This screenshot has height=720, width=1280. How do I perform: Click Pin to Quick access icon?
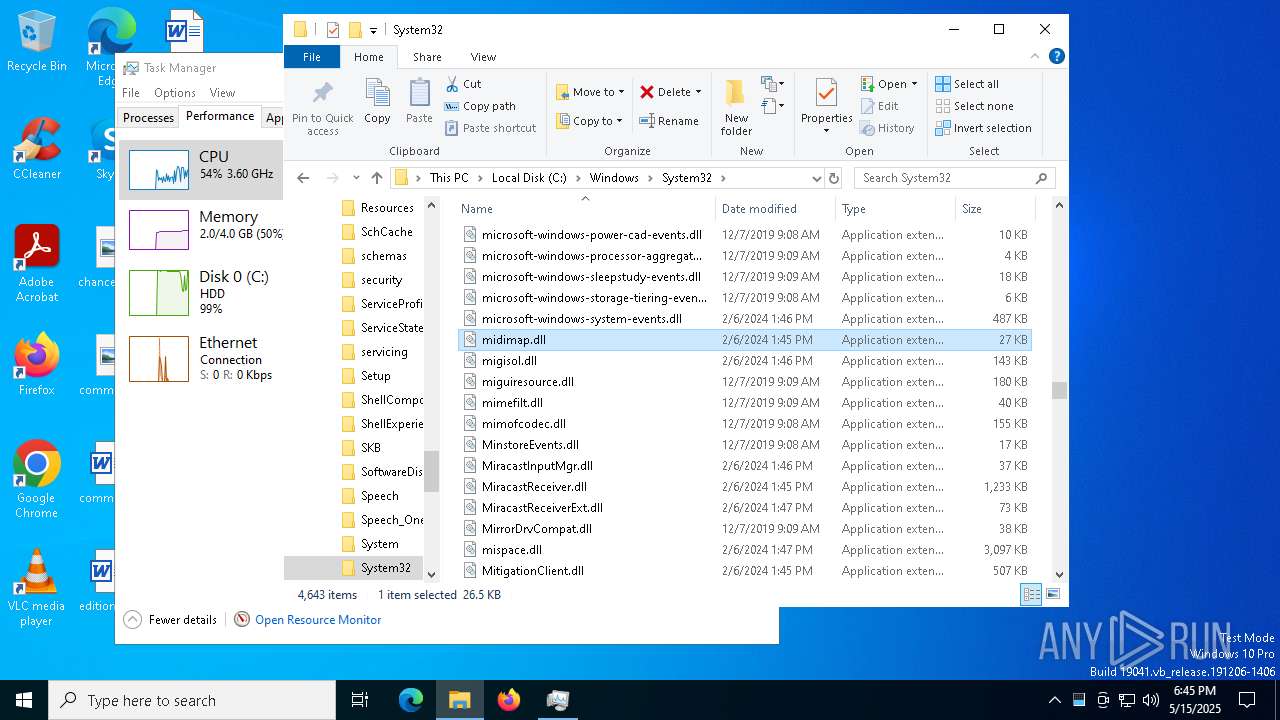[x=322, y=108]
